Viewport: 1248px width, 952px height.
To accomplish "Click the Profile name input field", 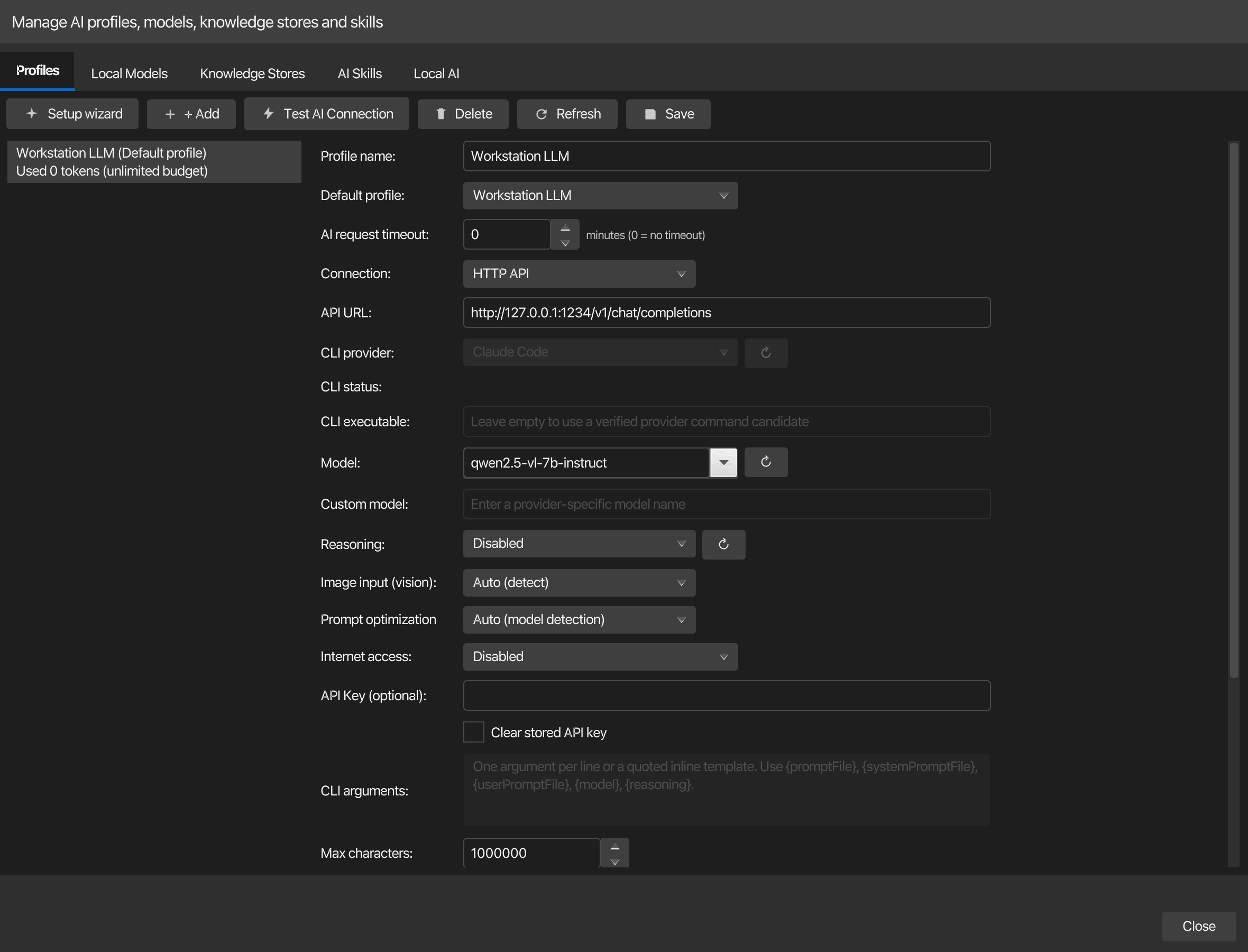I will pos(727,156).
